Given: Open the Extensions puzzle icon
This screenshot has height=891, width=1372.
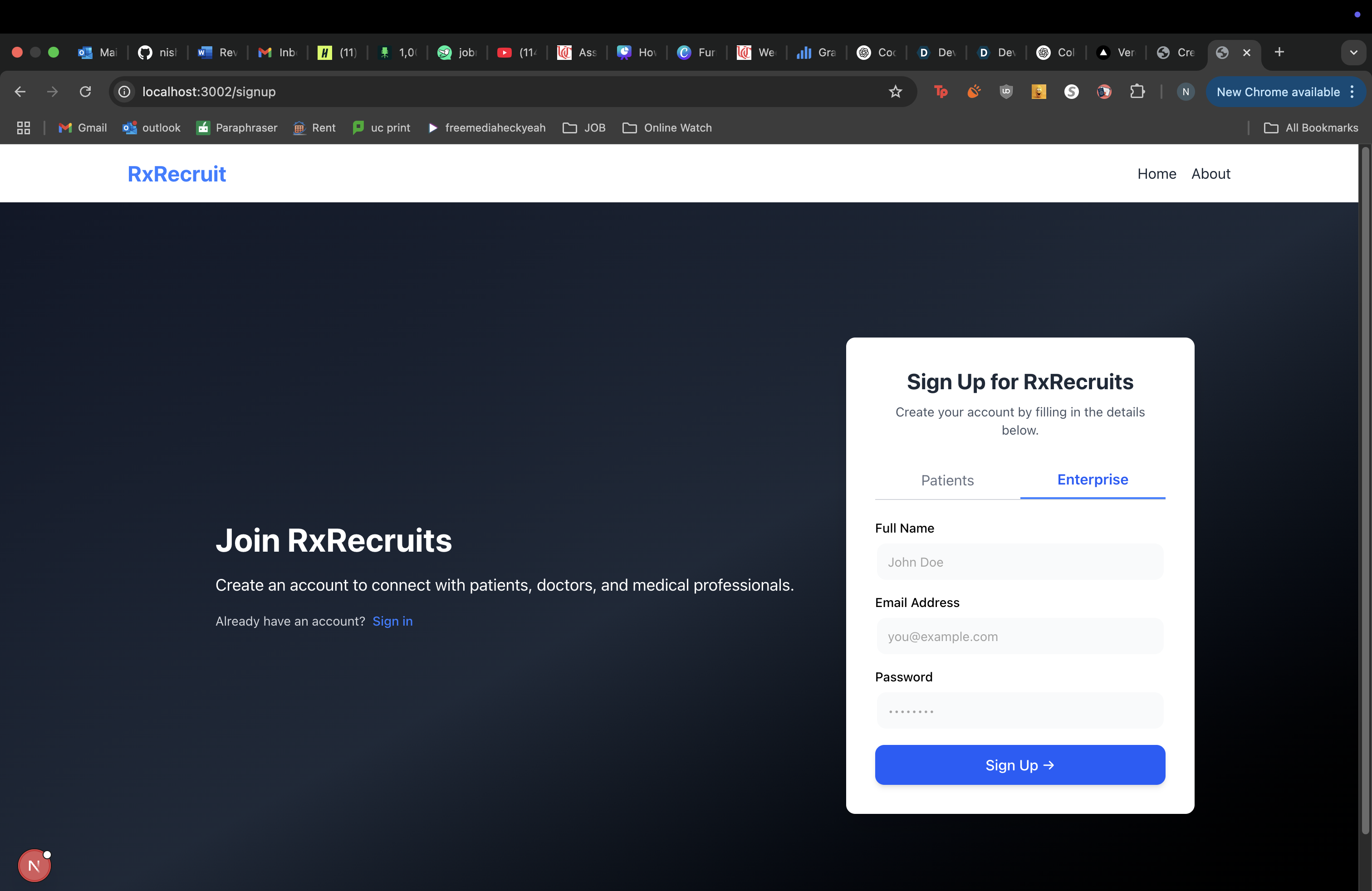Looking at the screenshot, I should [x=1137, y=92].
